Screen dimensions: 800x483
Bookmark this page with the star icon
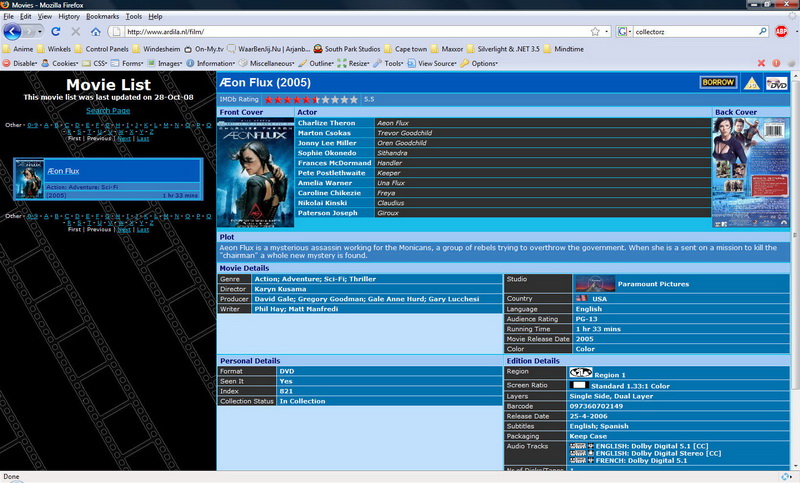pyautogui.click(x=595, y=32)
